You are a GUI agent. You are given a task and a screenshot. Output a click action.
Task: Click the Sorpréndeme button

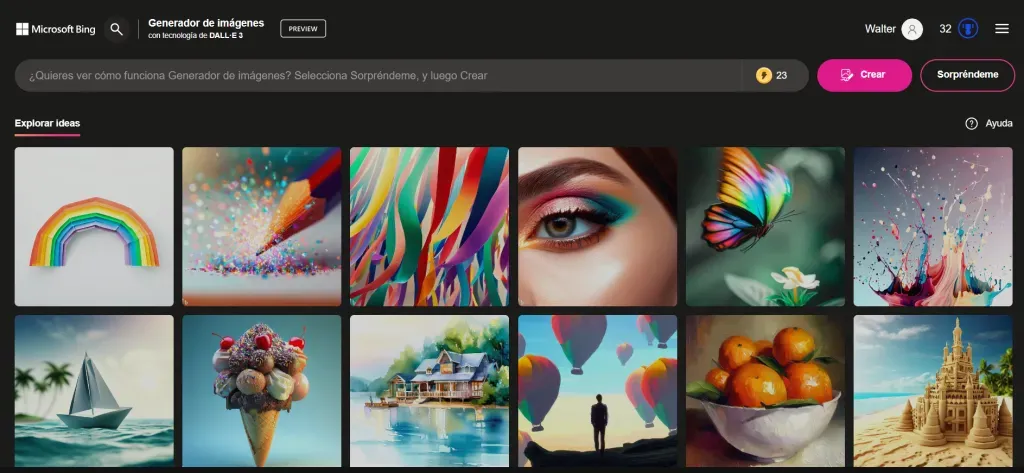[x=967, y=75]
